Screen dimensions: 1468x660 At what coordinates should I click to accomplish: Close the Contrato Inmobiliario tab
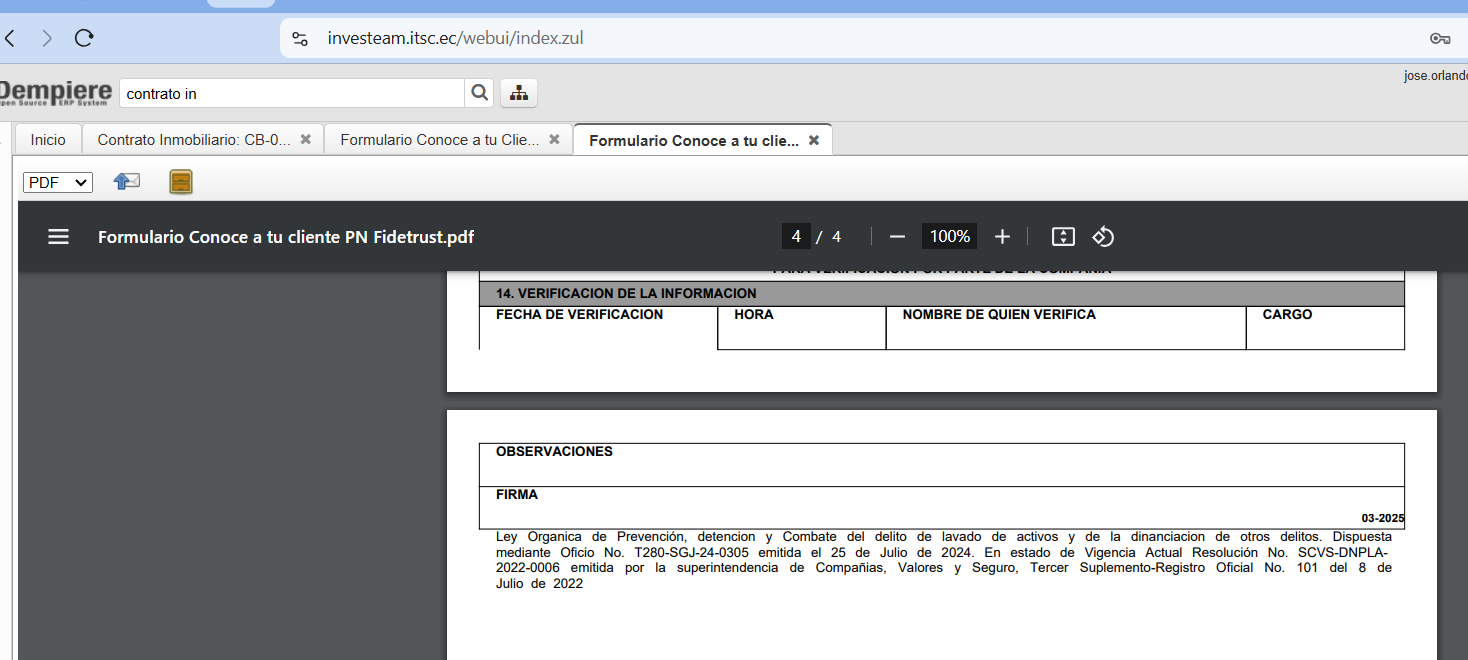pos(306,140)
